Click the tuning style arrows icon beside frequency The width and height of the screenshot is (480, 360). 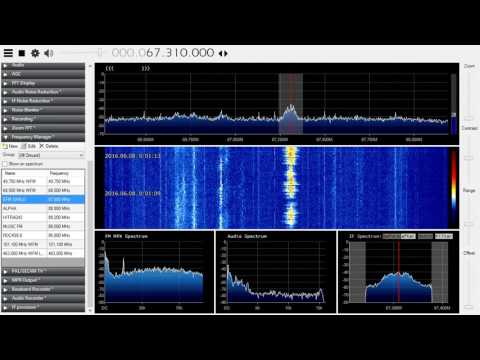tap(223, 53)
